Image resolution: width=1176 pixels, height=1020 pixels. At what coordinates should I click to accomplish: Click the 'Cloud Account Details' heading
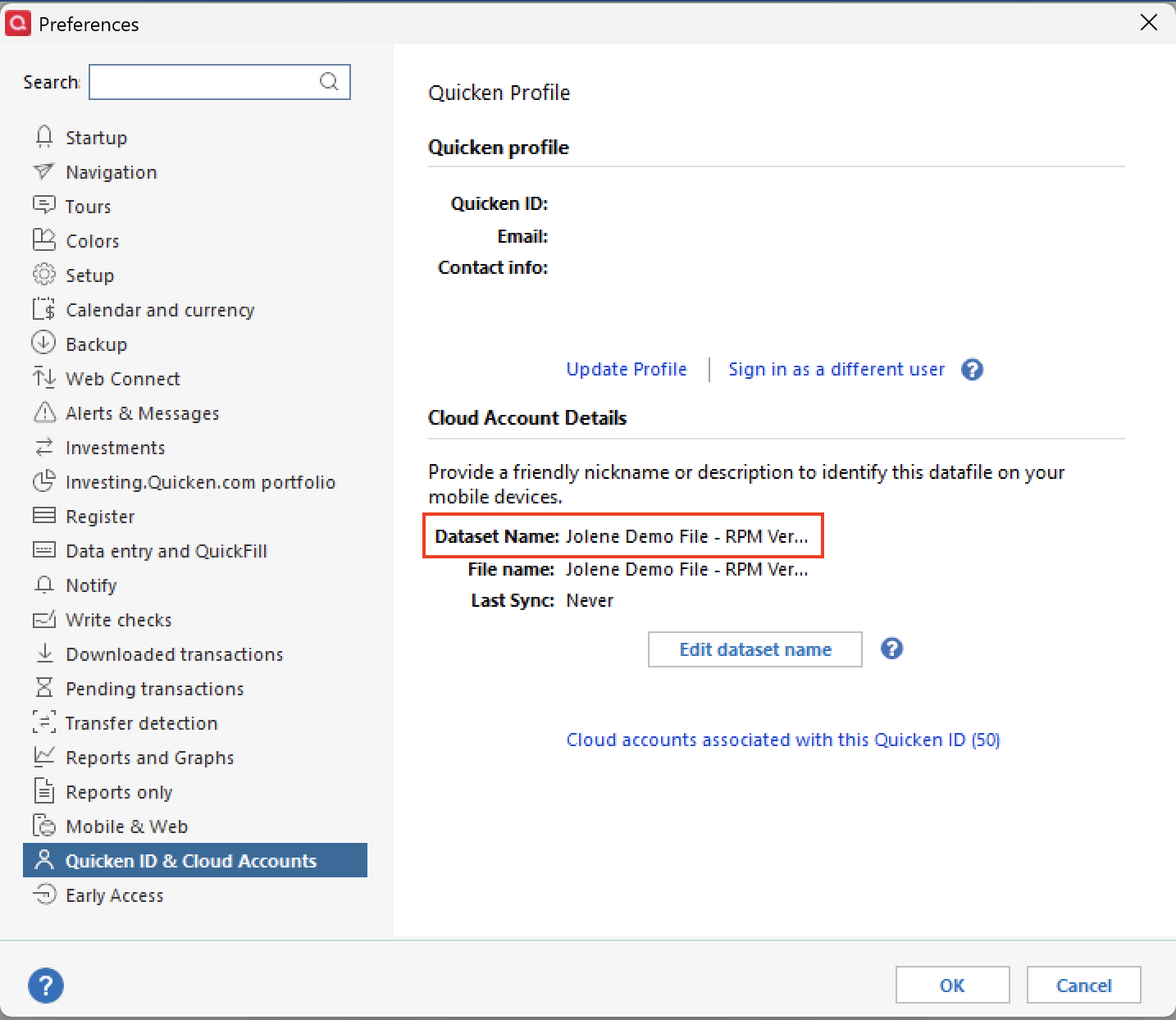(527, 417)
